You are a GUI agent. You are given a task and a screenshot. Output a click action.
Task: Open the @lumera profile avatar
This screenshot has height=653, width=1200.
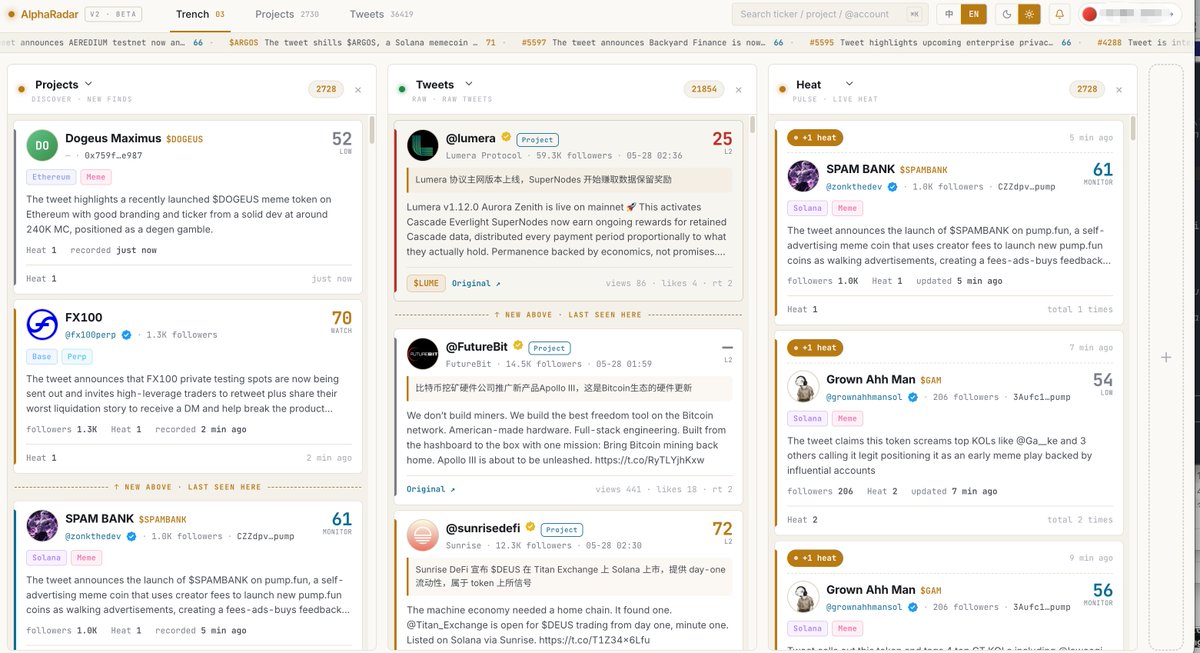point(423,145)
